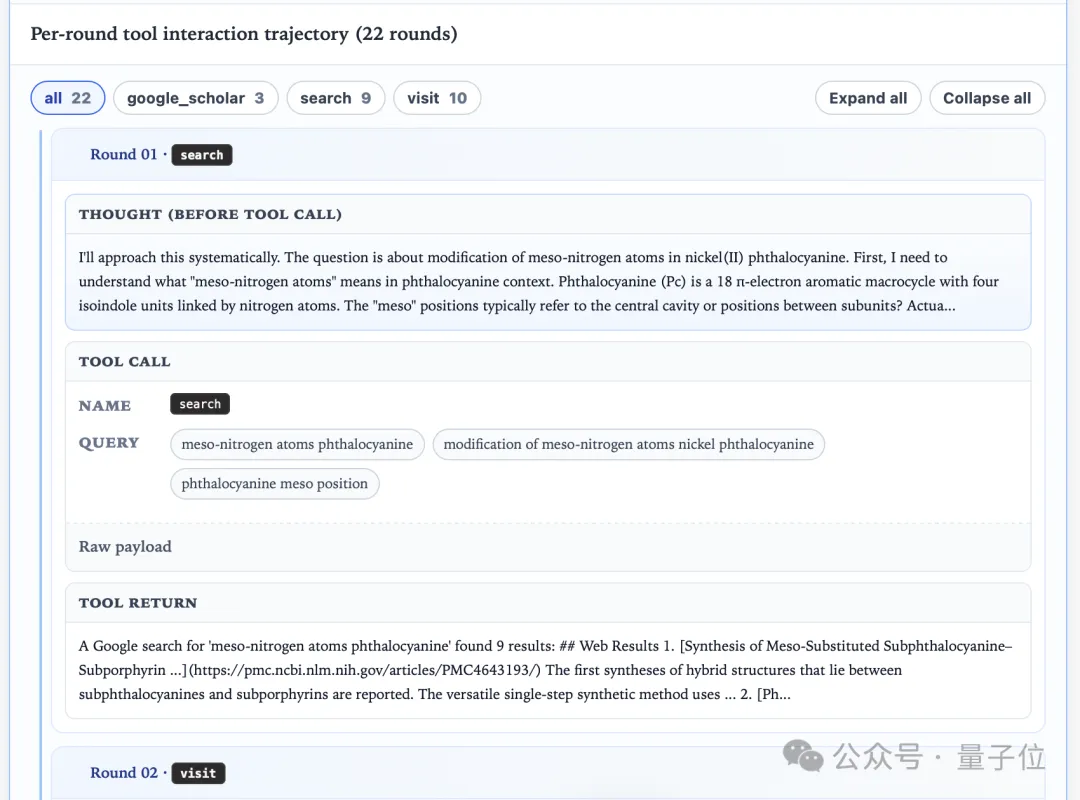The width and height of the screenshot is (1080, 800).
Task: Select the "modification of meso-nitrogen atoms nickel phthalocyanine" chip
Action: click(x=628, y=444)
